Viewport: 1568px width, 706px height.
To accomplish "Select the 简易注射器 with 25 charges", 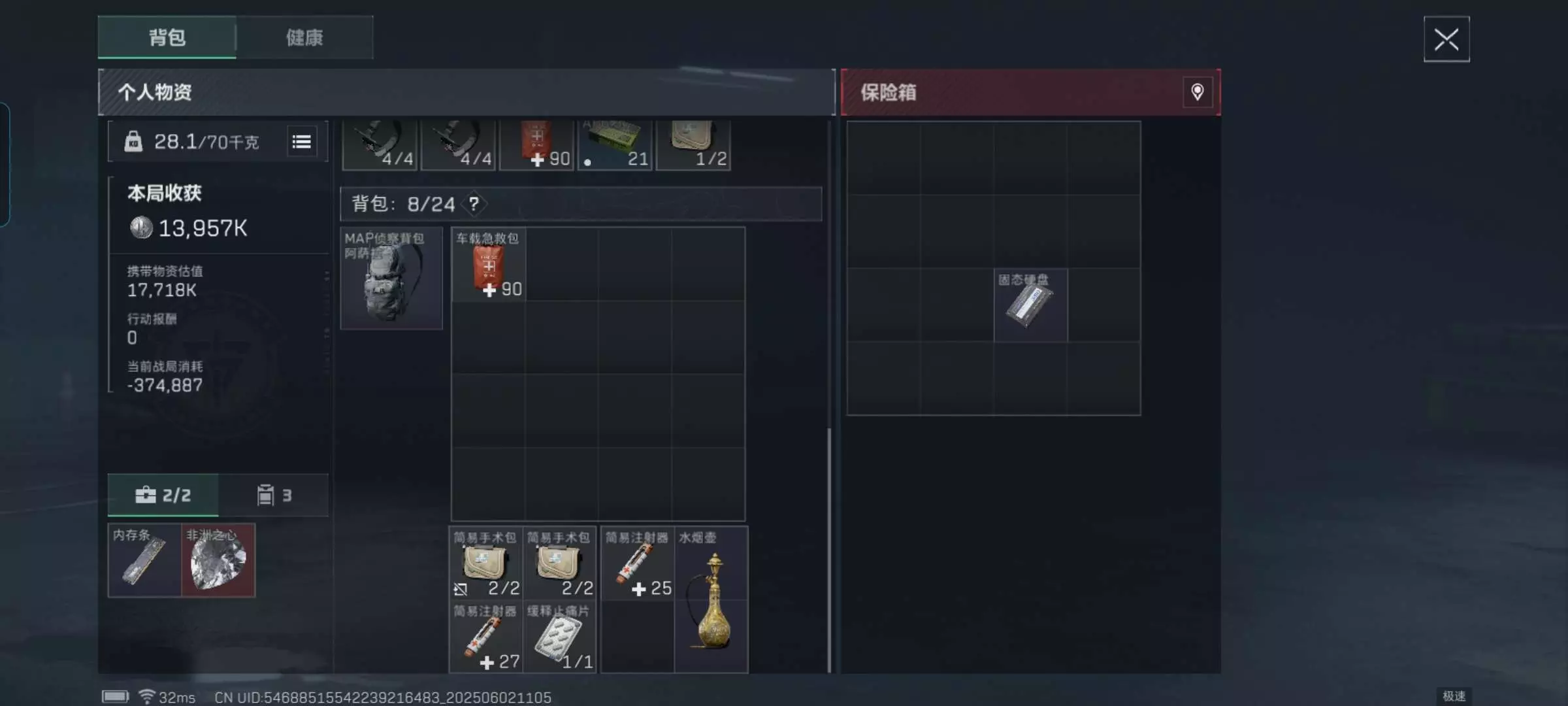I will pyautogui.click(x=638, y=563).
